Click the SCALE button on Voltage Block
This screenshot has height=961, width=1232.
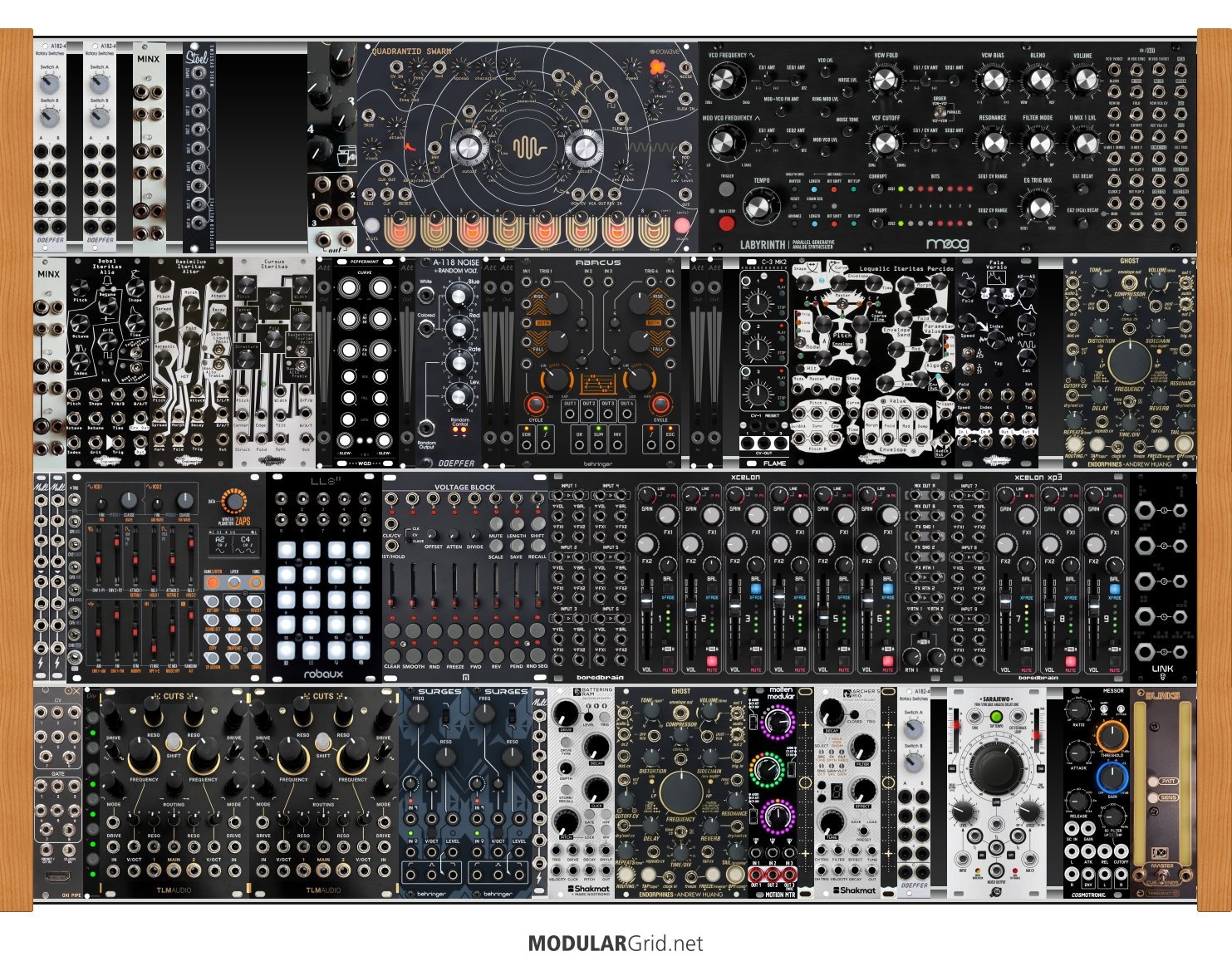497,547
